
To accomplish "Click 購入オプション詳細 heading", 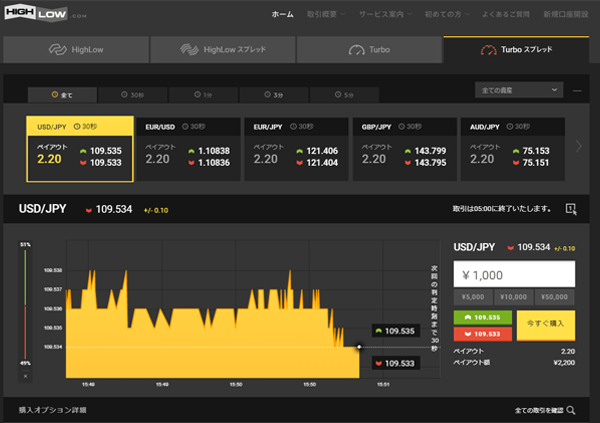I will [52, 410].
